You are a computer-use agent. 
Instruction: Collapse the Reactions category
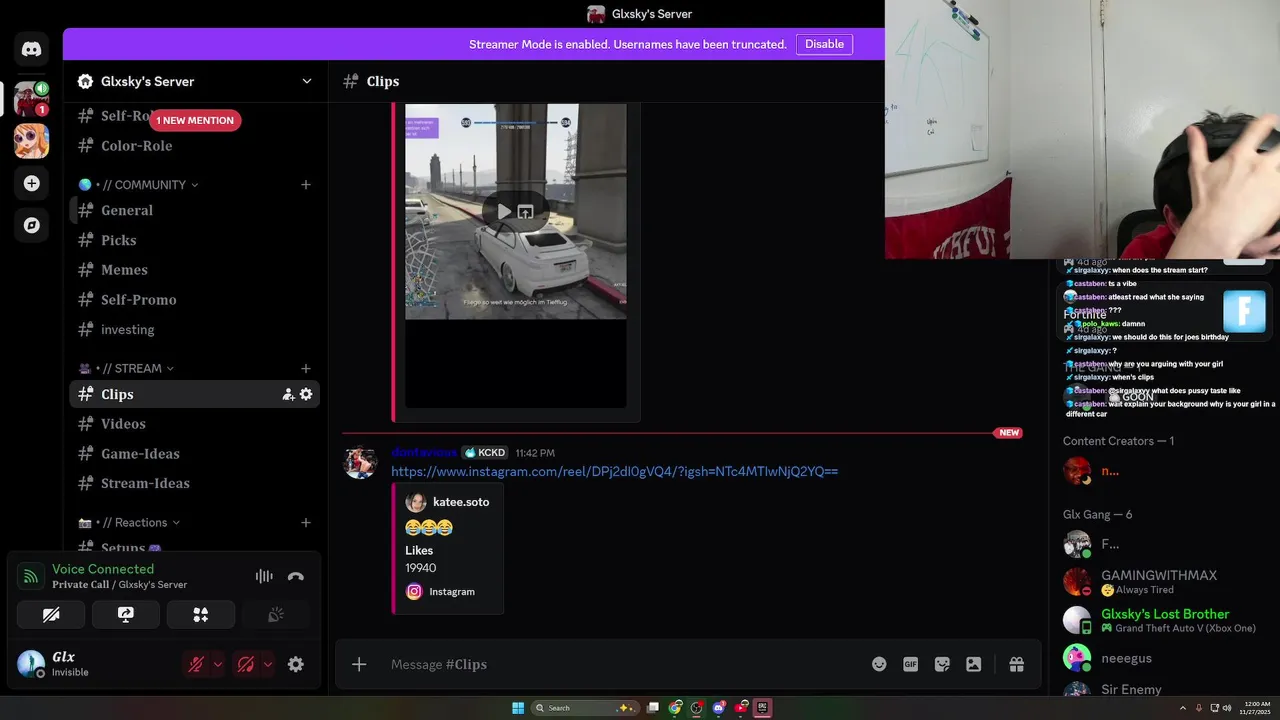(x=130, y=522)
